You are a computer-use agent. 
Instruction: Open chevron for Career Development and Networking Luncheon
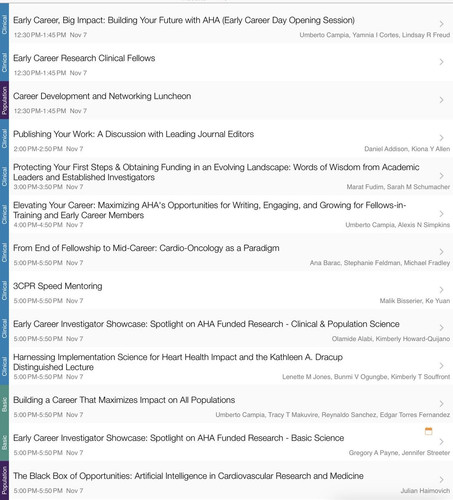coord(441,100)
